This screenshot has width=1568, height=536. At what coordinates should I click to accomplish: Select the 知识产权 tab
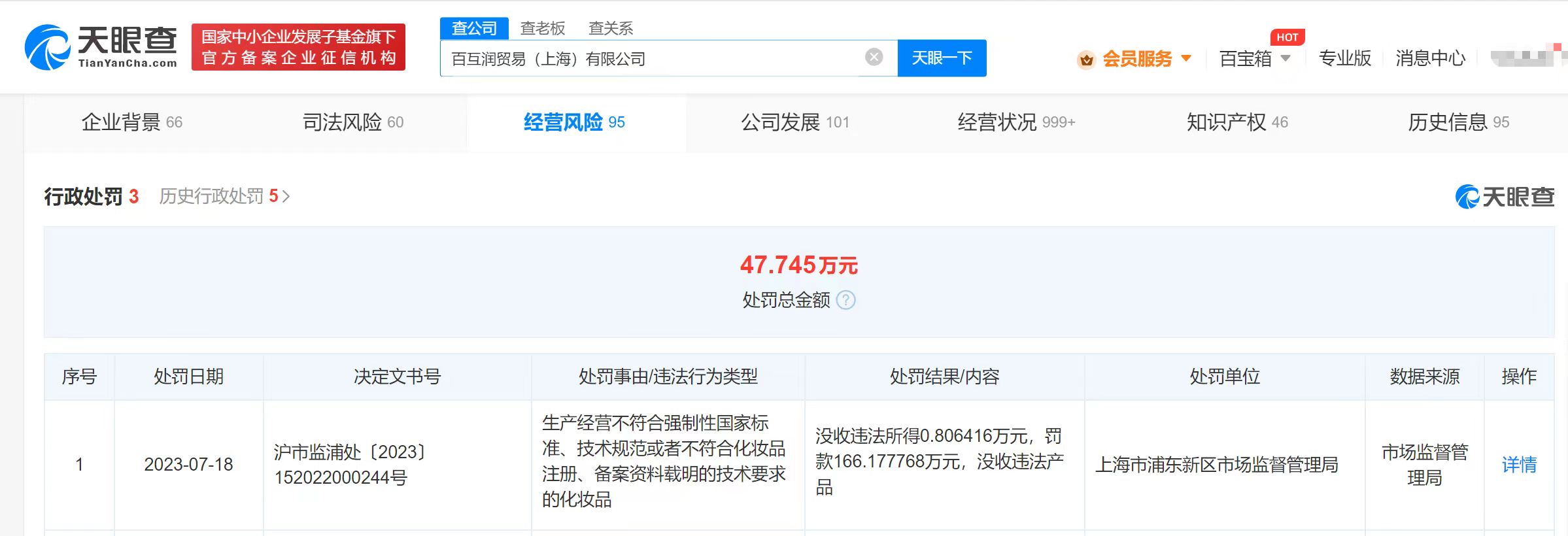coord(1236,122)
